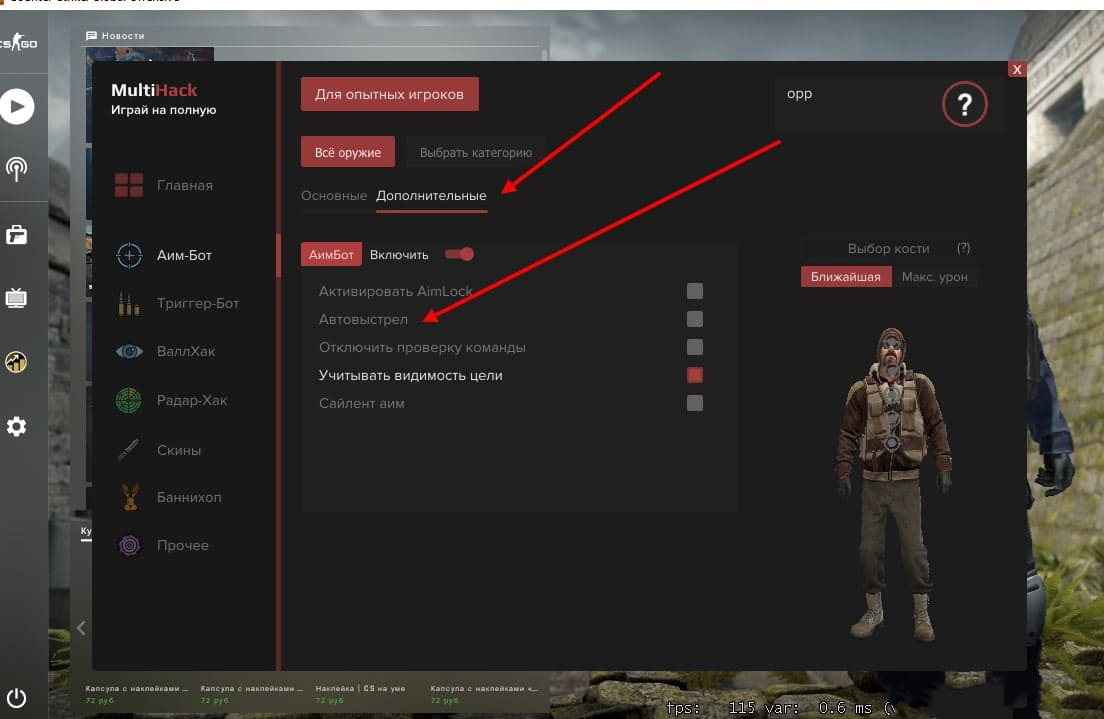Click the Выбор кости label
The height and width of the screenshot is (719, 1104).
[888, 248]
